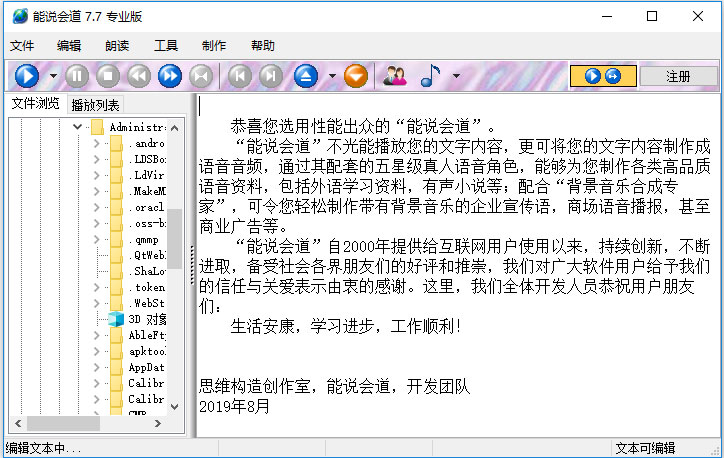This screenshot has height=458, width=724.
Task: Expand the AbleFt folder
Action: click(x=97, y=335)
